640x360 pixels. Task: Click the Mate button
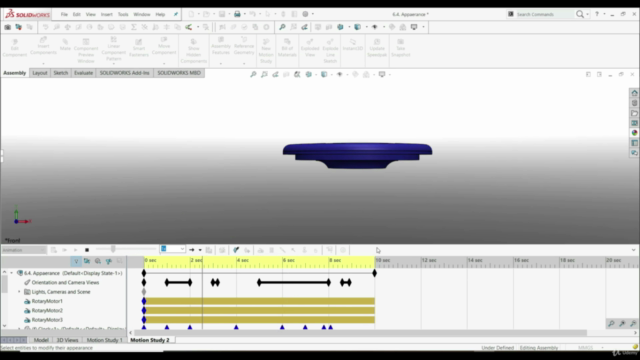coord(65,45)
